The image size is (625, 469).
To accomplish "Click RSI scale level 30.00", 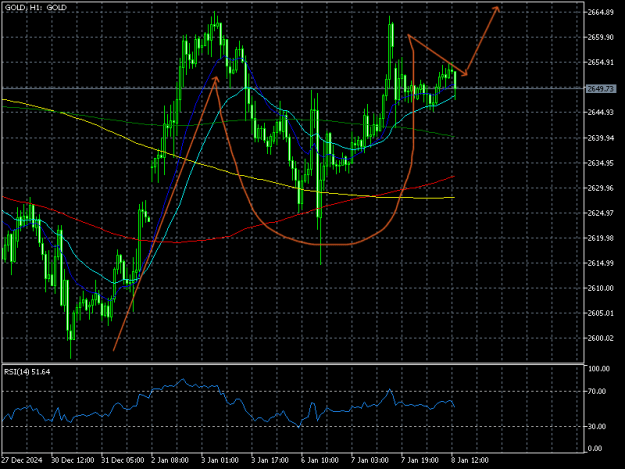I will click(x=597, y=426).
